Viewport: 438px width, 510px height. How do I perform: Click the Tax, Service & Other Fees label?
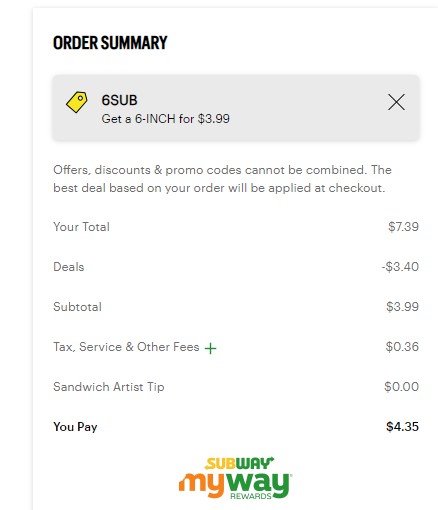[126, 347]
